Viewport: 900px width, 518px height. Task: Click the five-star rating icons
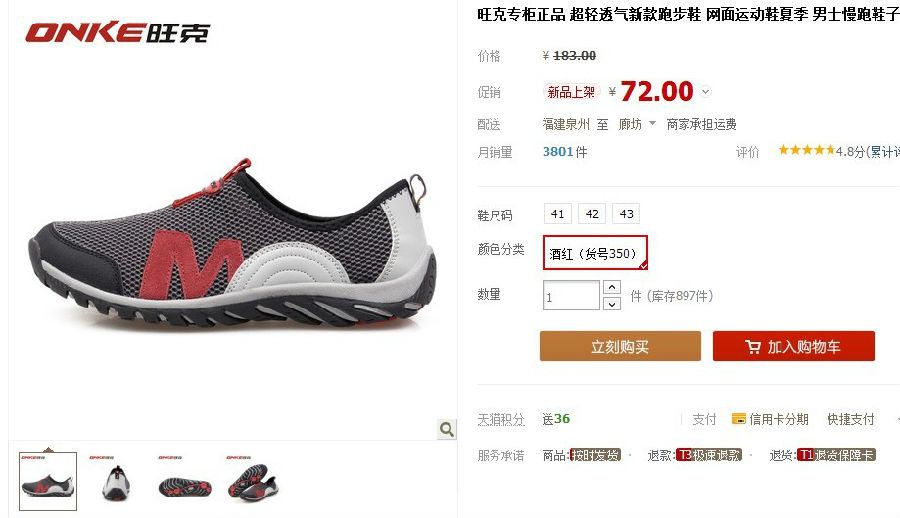pos(806,150)
